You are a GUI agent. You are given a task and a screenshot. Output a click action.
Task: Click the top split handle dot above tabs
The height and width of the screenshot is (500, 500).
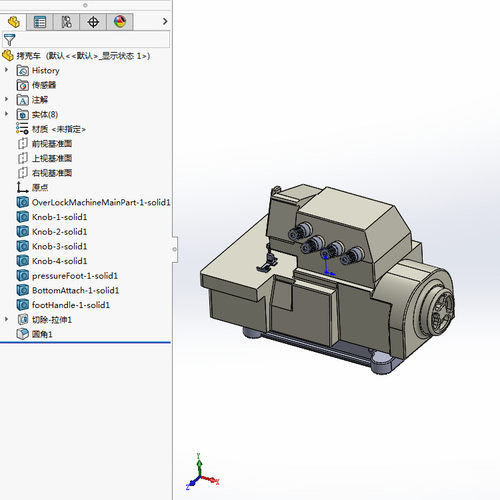pos(85,5)
